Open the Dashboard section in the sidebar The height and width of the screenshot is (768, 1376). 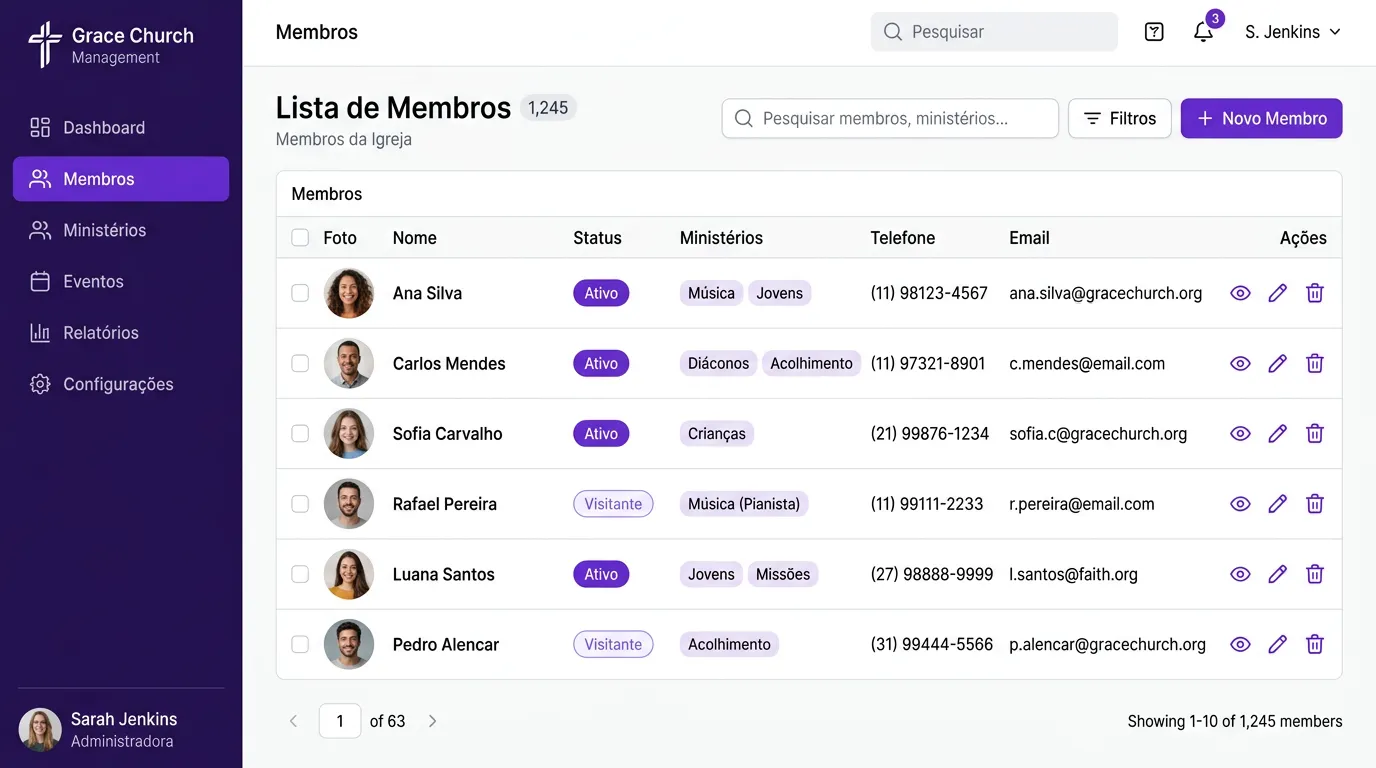click(x=104, y=127)
